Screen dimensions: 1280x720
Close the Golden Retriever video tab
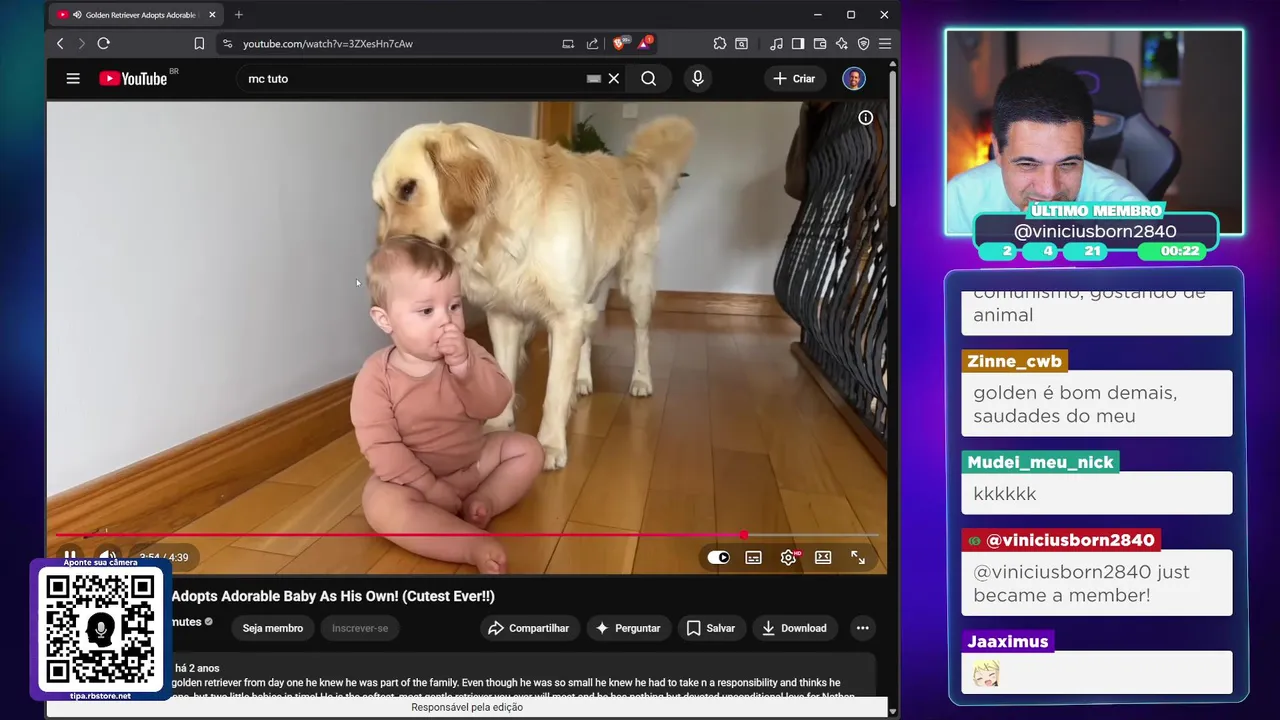tap(212, 15)
